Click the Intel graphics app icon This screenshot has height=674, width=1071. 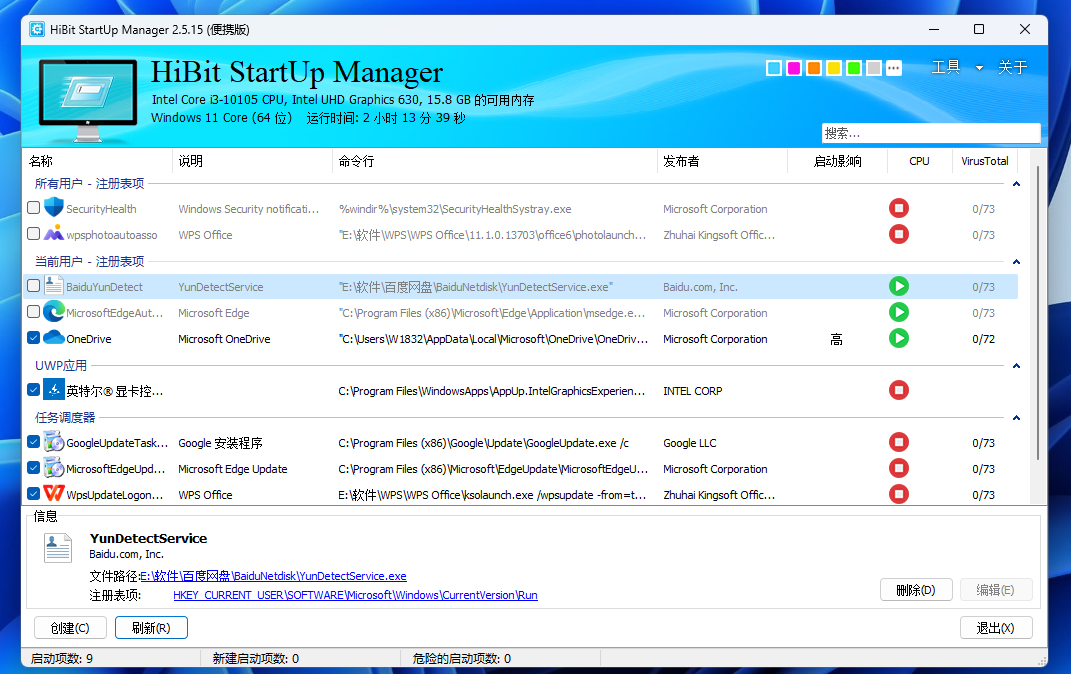53,389
